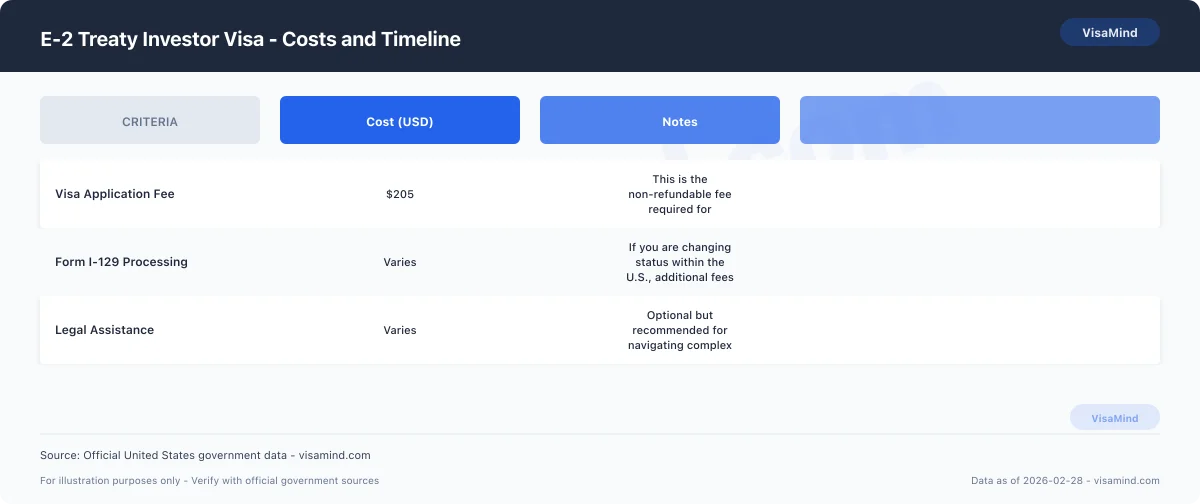
Task: Open the Source: Official United States government data line
Action: tap(205, 455)
